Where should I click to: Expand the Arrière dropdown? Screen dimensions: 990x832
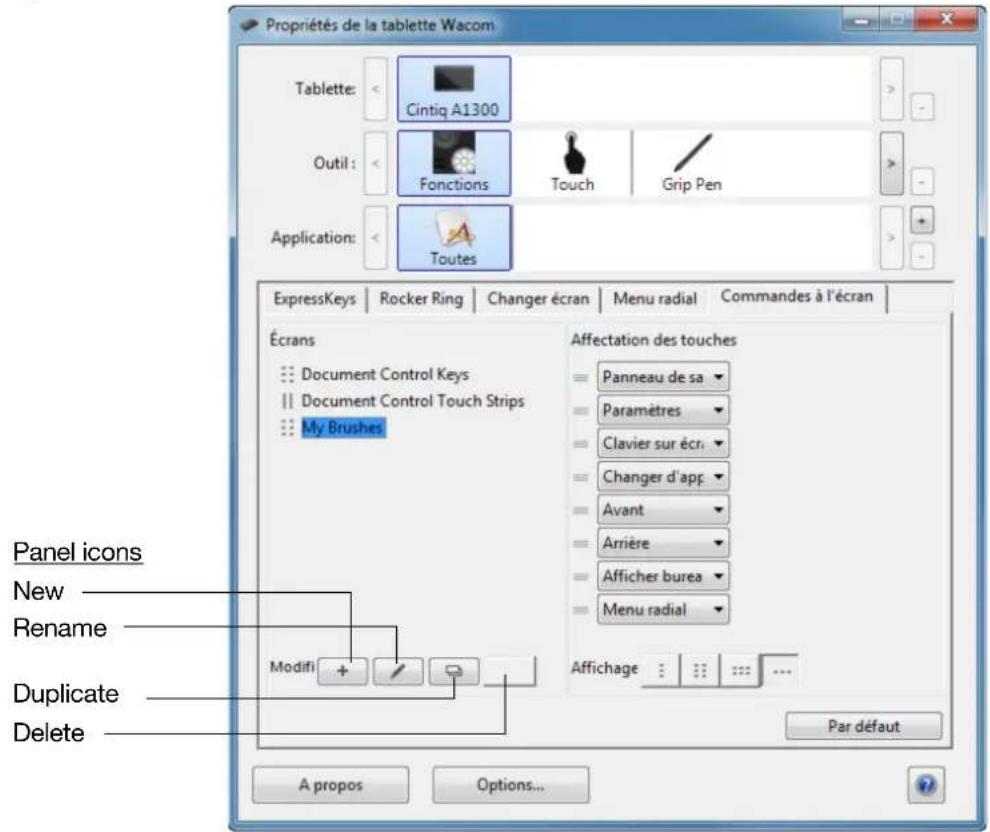click(x=663, y=543)
